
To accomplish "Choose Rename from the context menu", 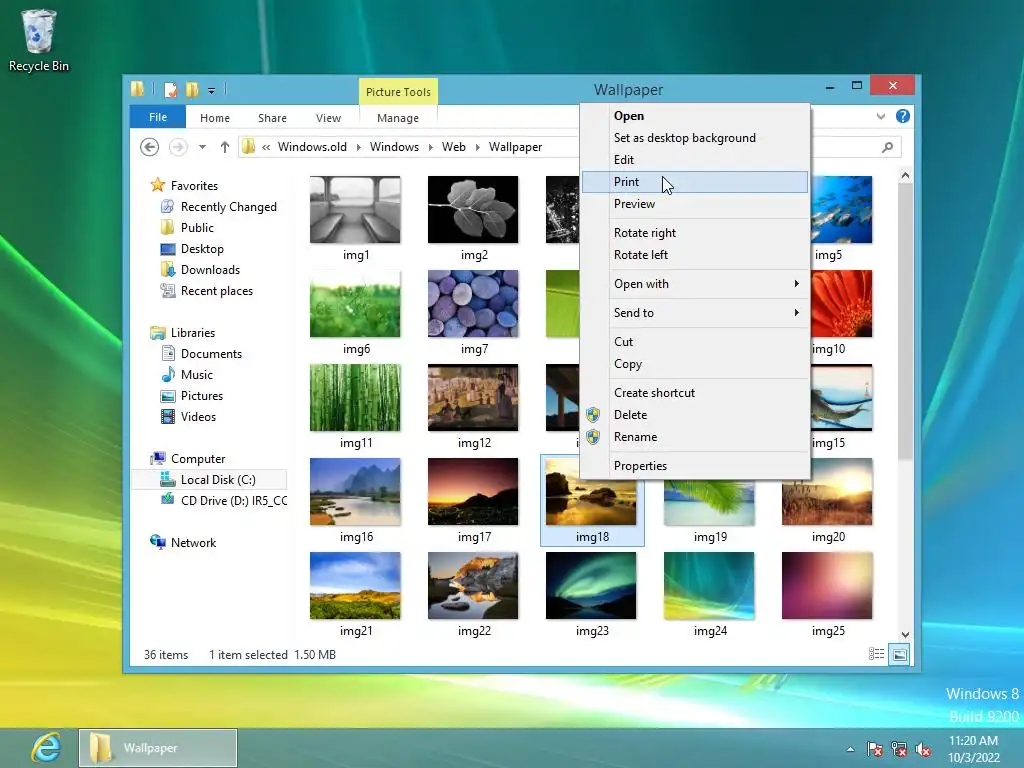I will coord(694,437).
